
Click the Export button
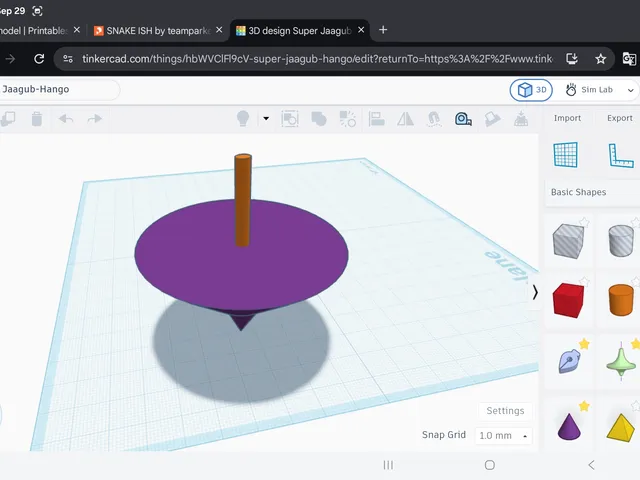620,118
